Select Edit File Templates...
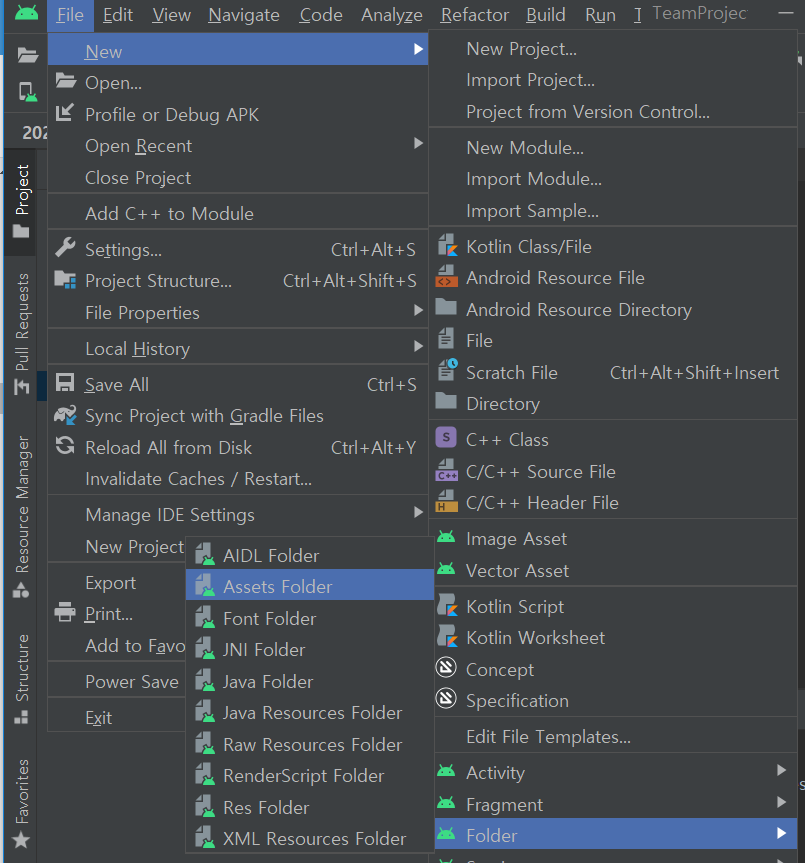The image size is (805, 863). point(613,736)
